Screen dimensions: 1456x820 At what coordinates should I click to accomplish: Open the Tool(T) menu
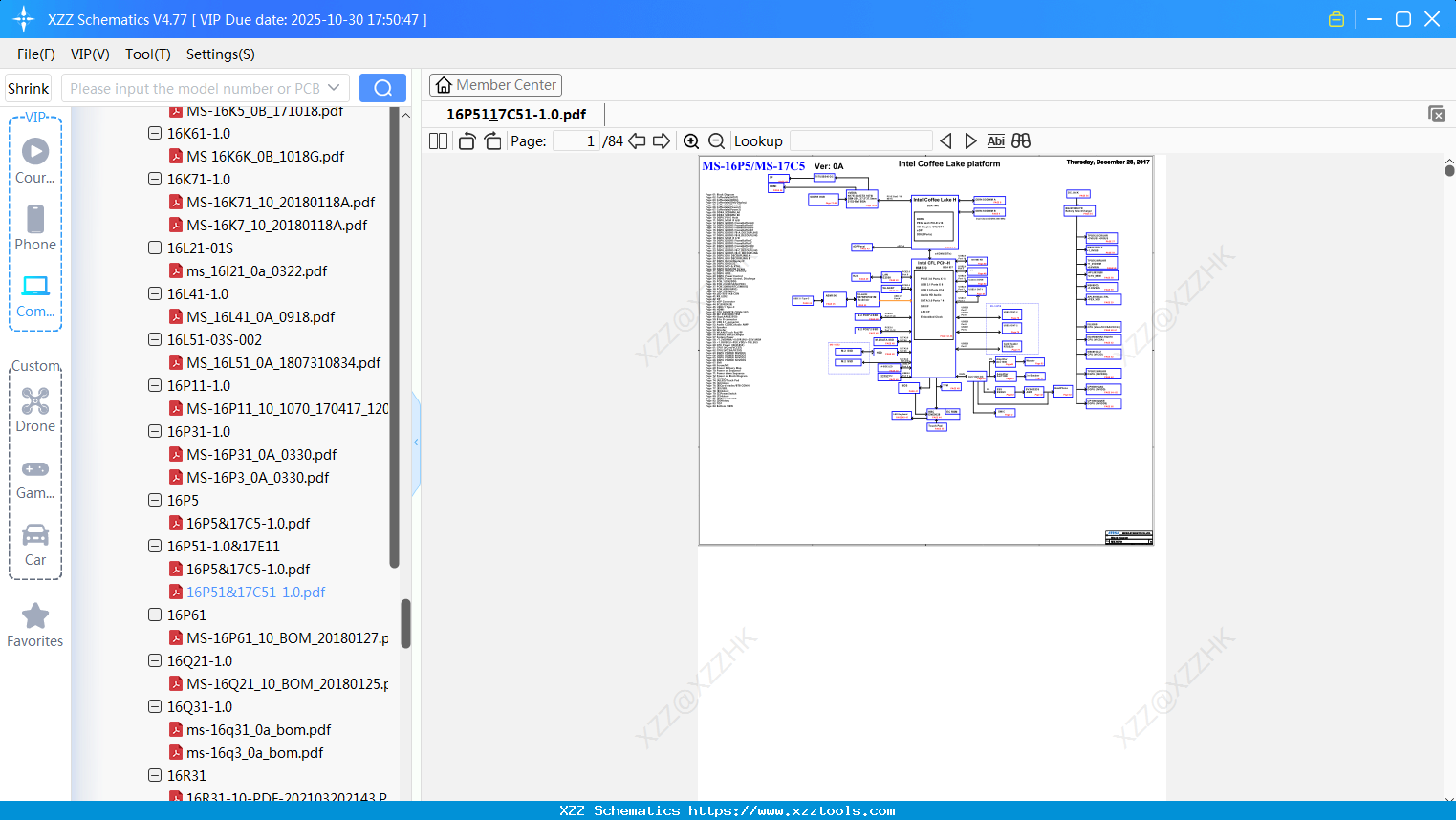point(148,54)
